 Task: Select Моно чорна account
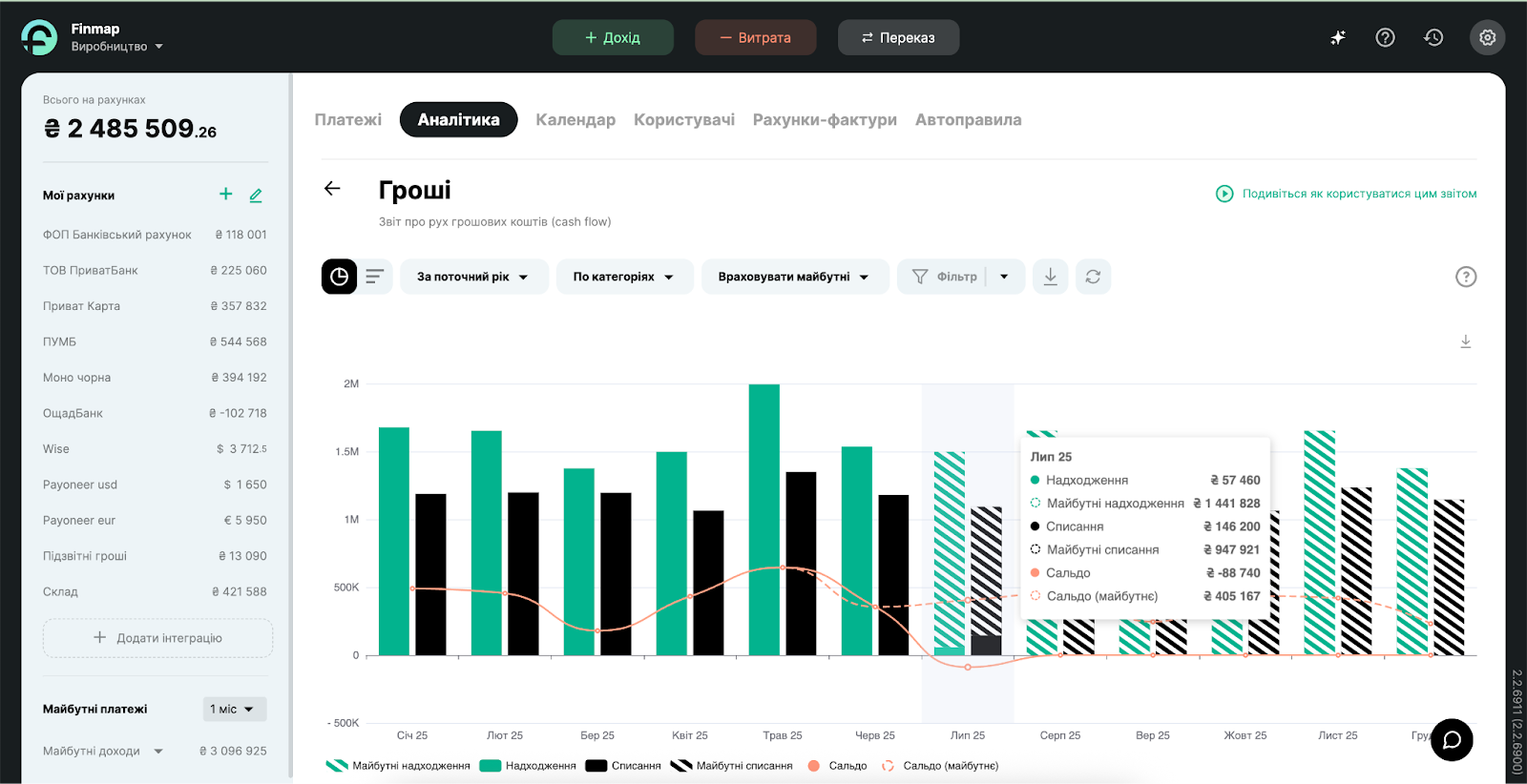pyautogui.click(x=155, y=378)
